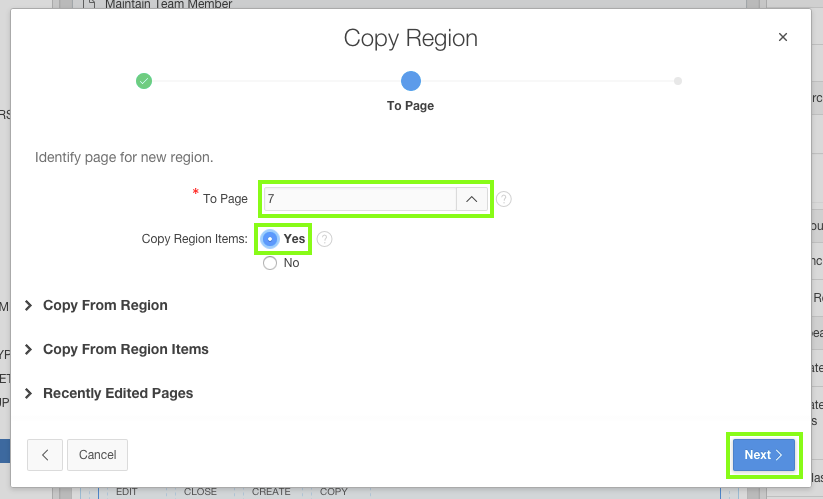Click the previous step back arrow button
The image size is (823, 499).
(45, 455)
